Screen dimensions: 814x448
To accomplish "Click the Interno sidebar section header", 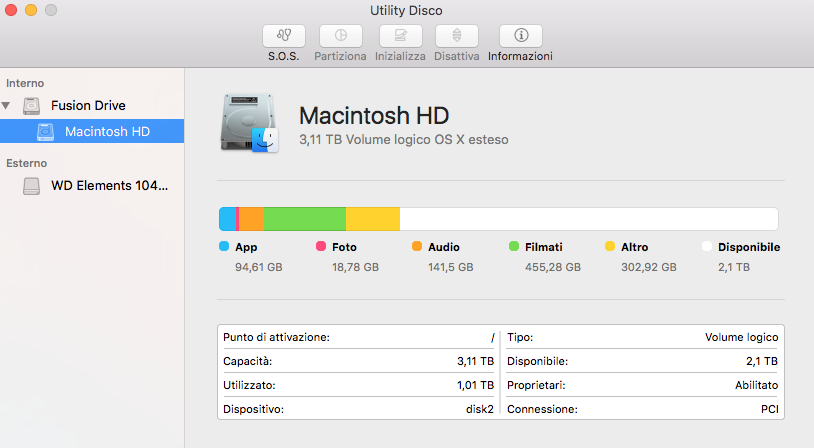I will point(25,83).
